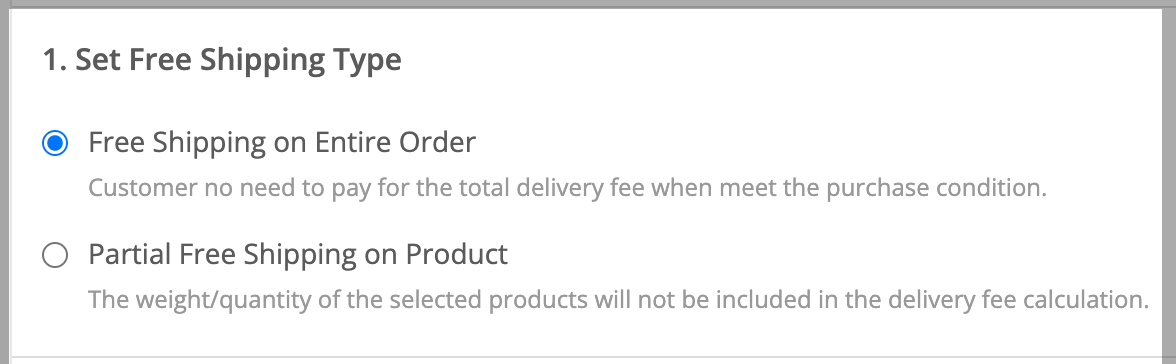Click the filled blue radio circle

pyautogui.click(x=55, y=143)
